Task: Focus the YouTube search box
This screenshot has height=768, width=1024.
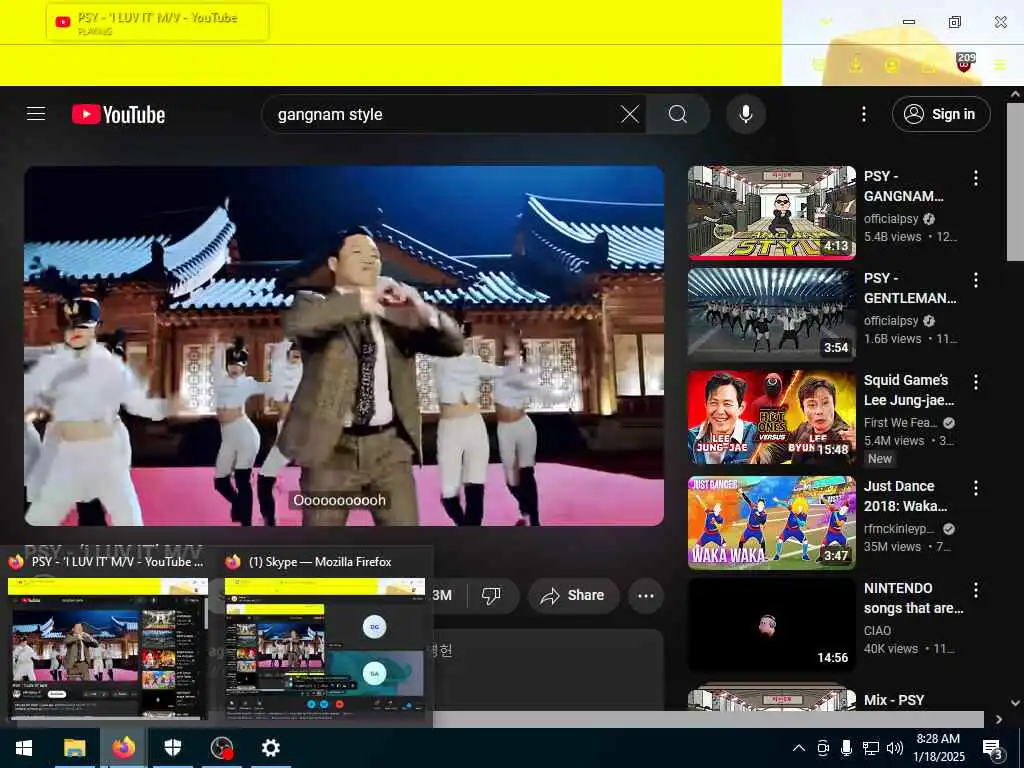Action: [444, 114]
